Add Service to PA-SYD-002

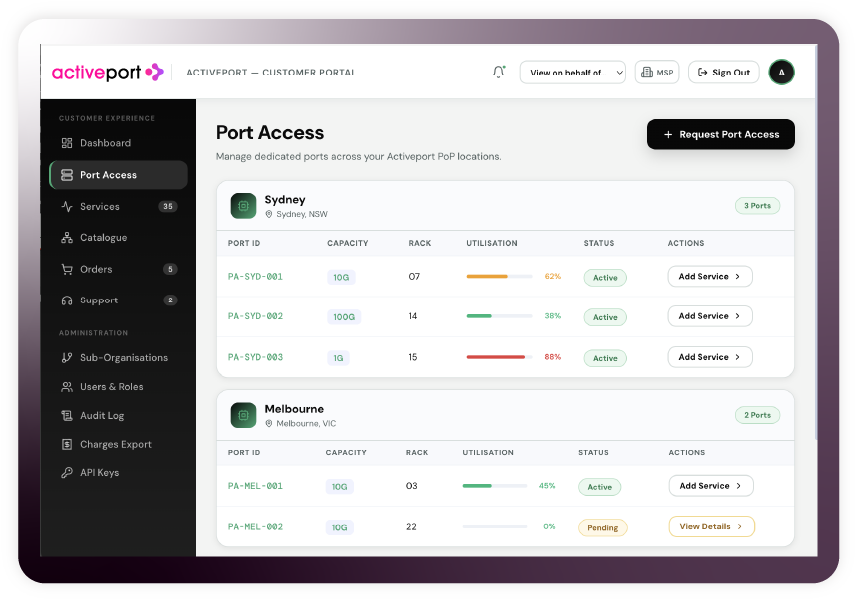click(x=710, y=316)
